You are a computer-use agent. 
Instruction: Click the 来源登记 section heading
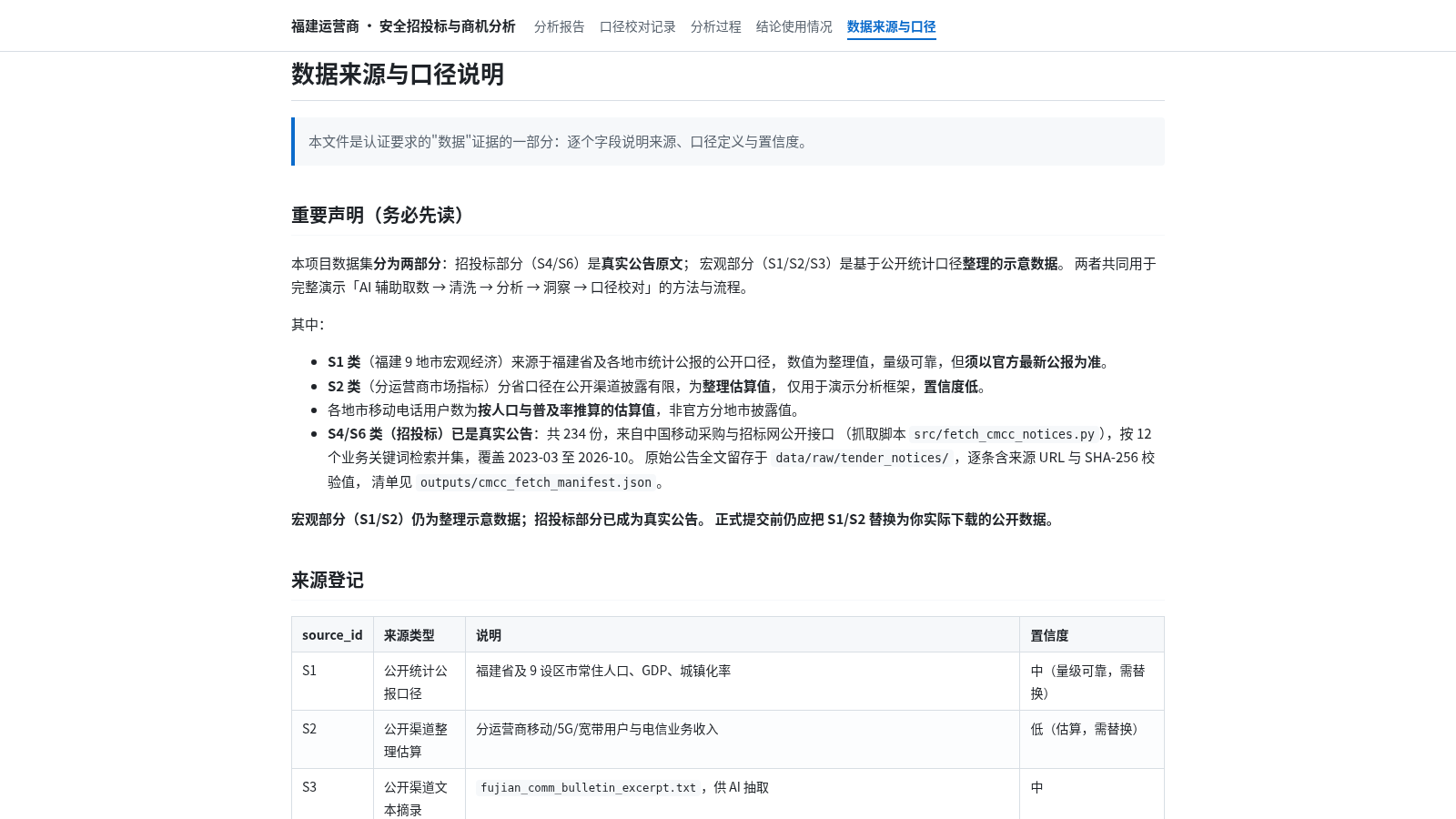tap(328, 580)
